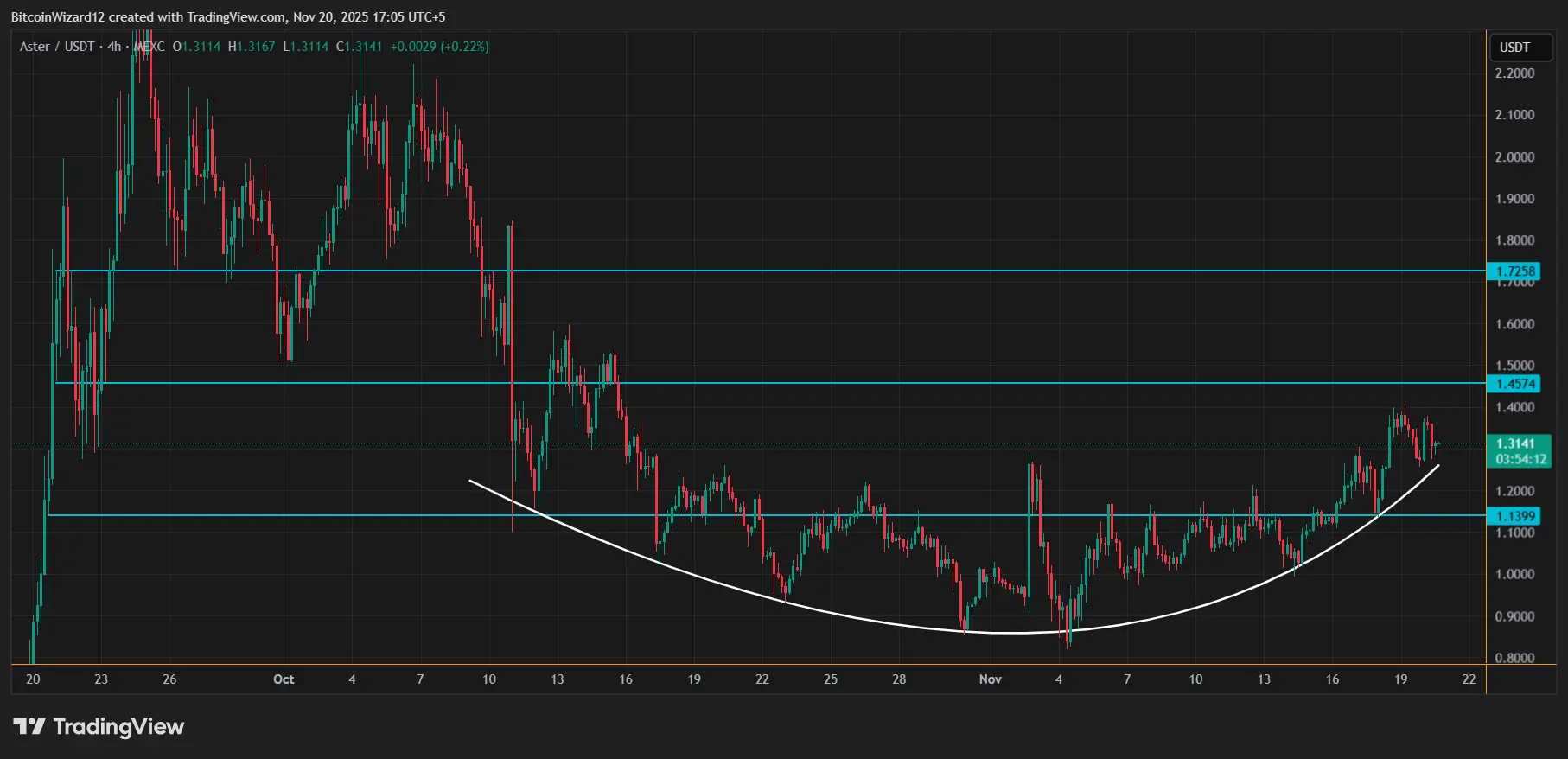Click the Oct label on time axis
This screenshot has width=1568, height=759.
pyautogui.click(x=284, y=679)
